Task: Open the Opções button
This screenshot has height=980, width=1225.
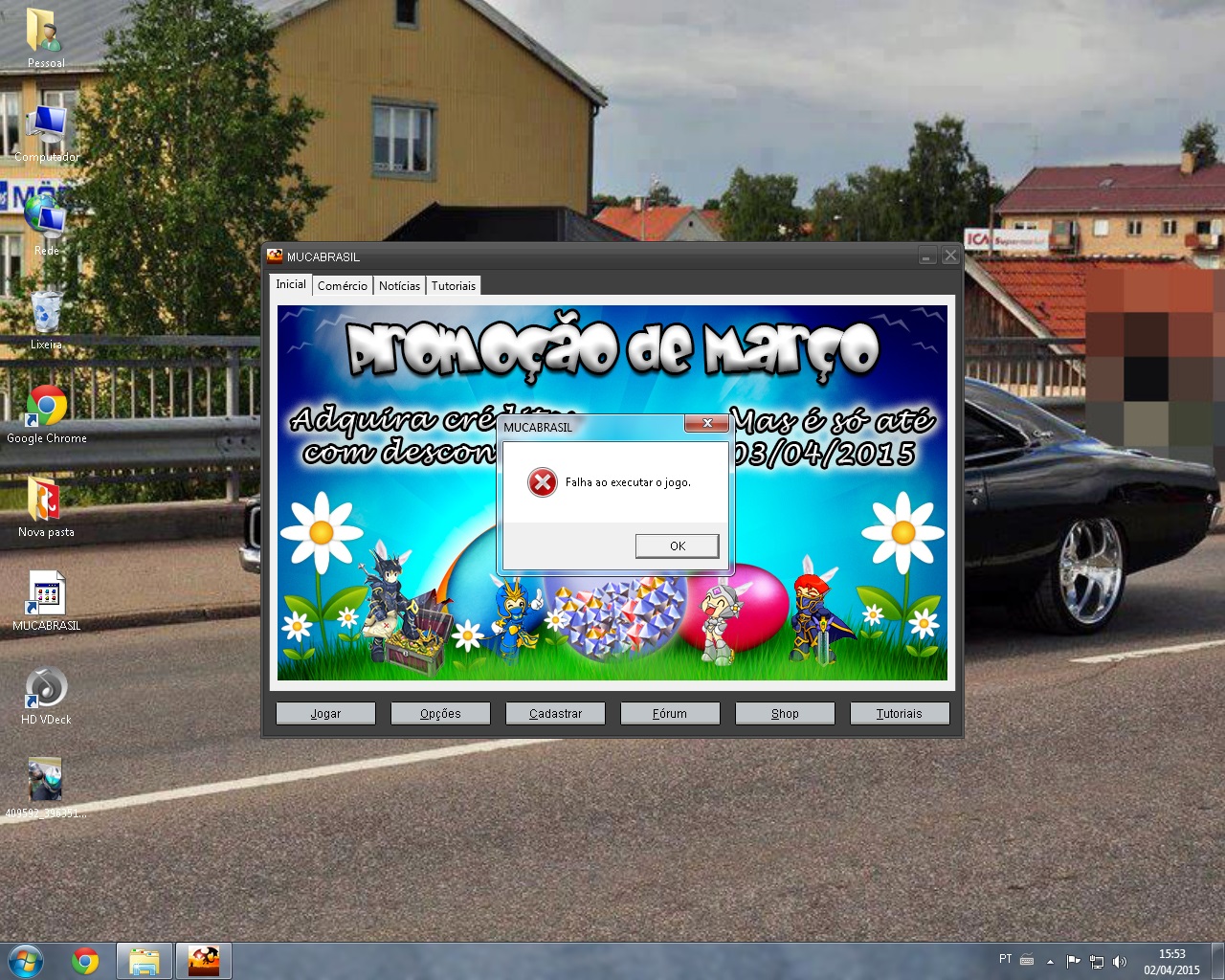Action: click(440, 713)
